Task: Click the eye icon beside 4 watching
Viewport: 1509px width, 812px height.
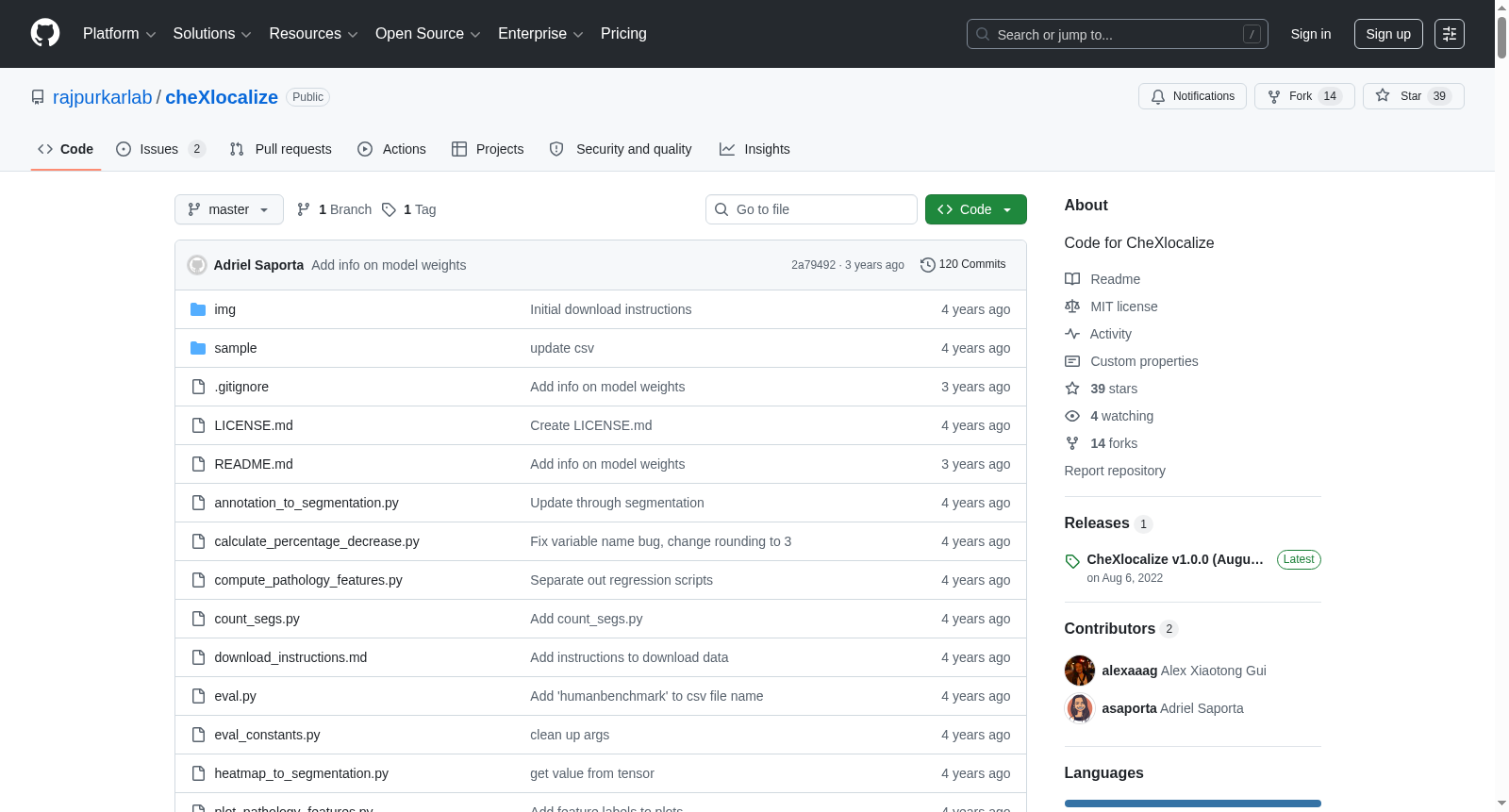Action: (x=1072, y=416)
